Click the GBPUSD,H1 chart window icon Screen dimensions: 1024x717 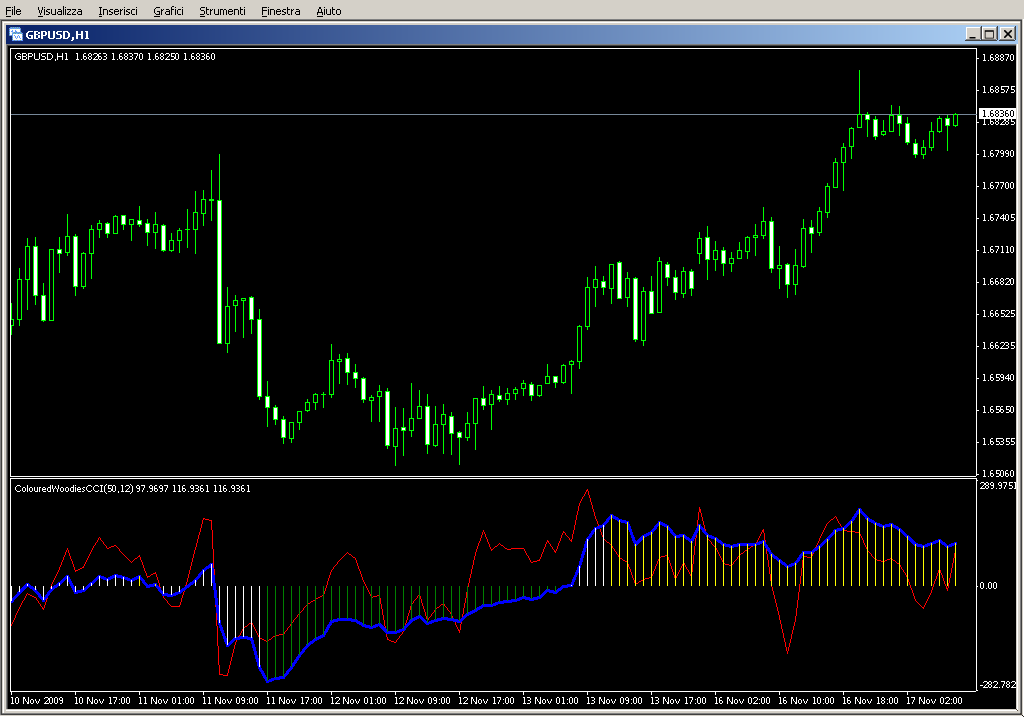(15, 35)
